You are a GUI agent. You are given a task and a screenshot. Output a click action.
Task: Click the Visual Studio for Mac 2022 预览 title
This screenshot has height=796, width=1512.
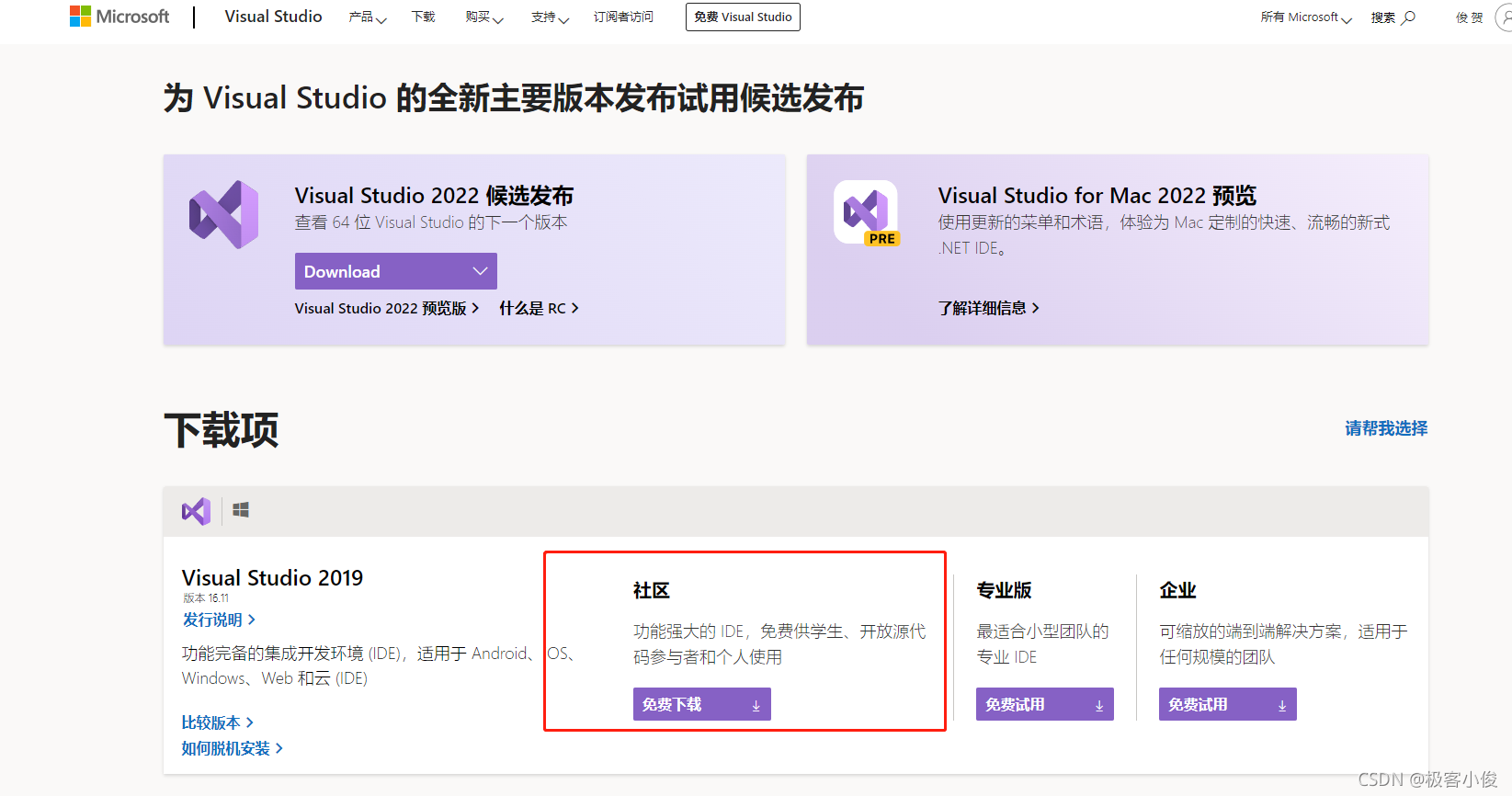[1097, 196]
